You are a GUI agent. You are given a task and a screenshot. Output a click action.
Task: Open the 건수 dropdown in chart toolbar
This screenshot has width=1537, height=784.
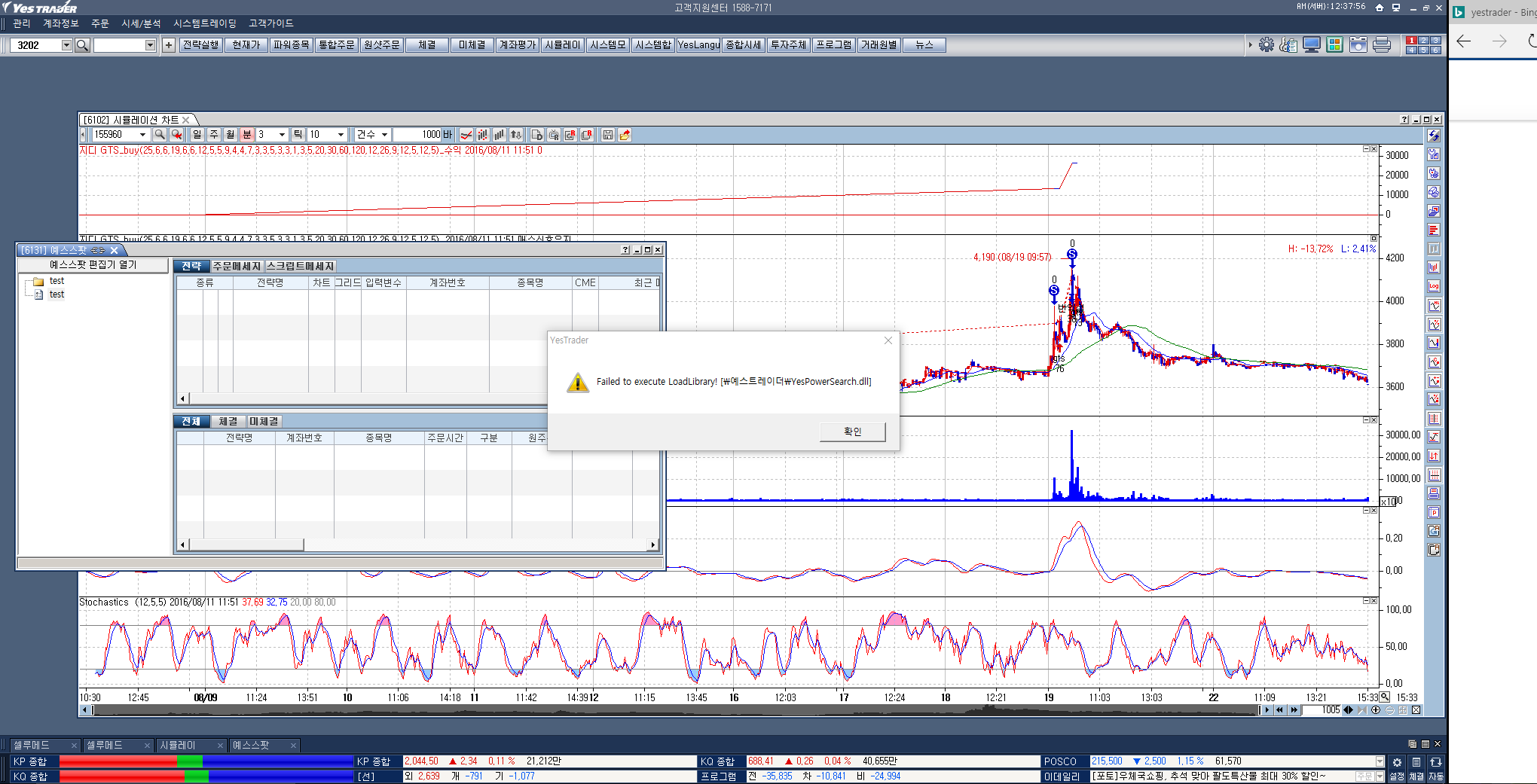(384, 135)
